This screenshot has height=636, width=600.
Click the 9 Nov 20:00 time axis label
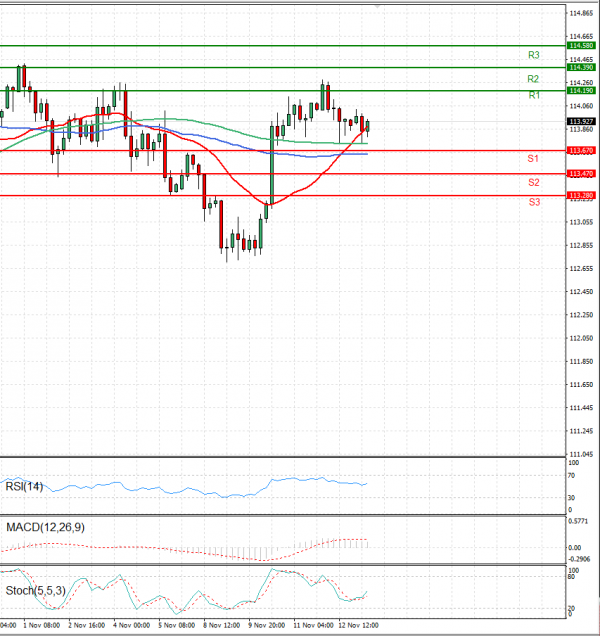coord(267,624)
